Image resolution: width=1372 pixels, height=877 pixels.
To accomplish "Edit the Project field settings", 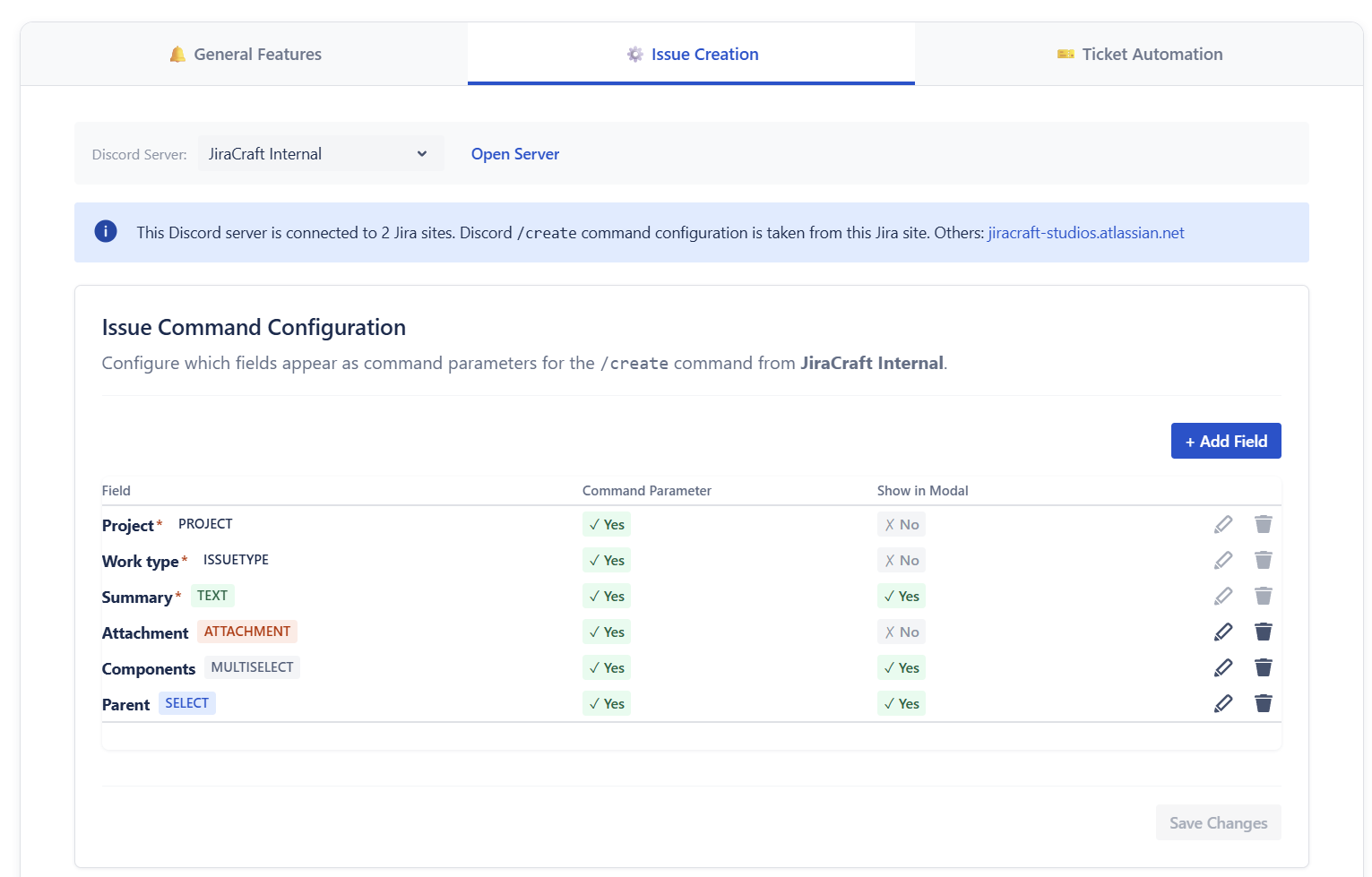I will pos(1223,524).
